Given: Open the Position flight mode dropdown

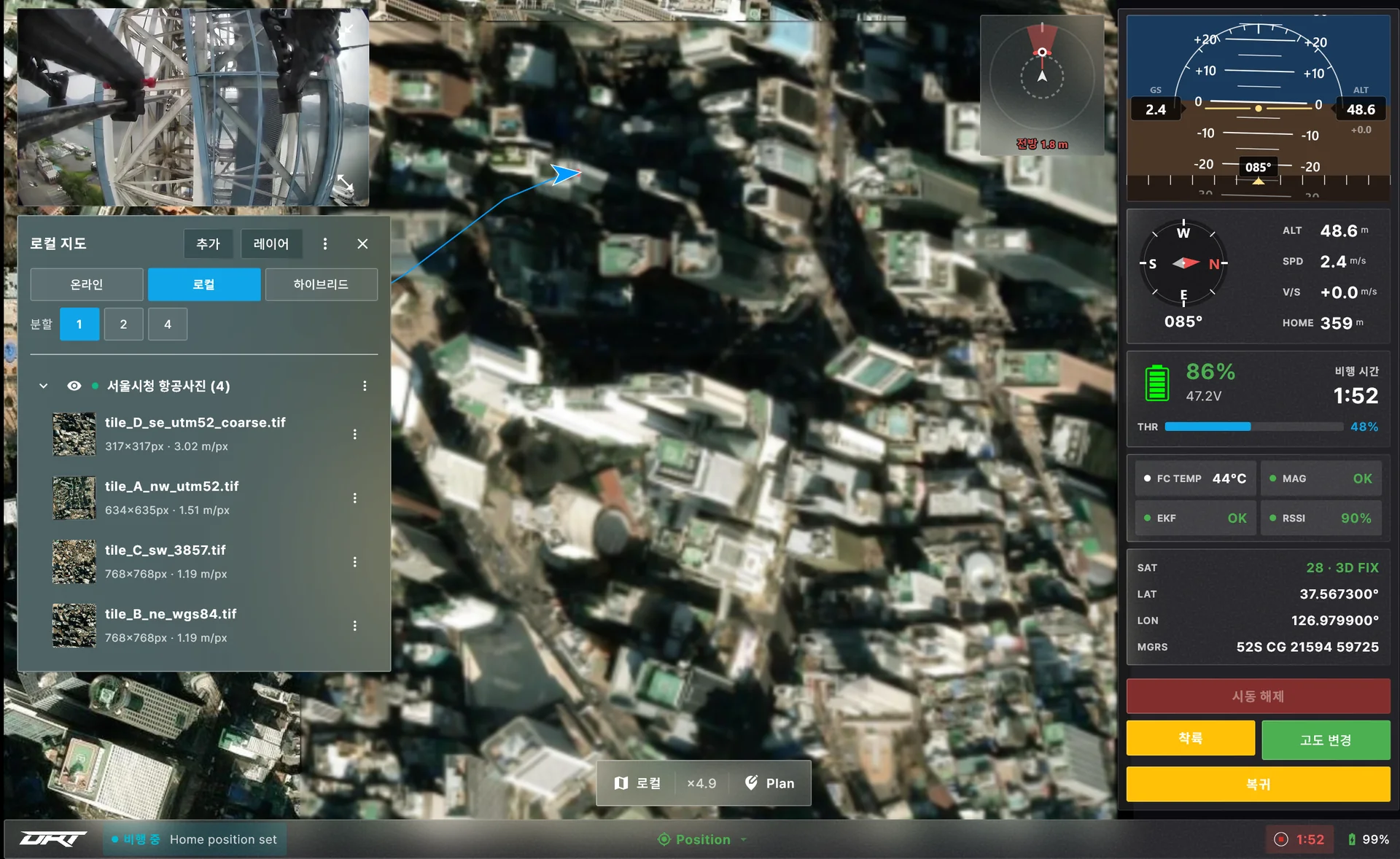Looking at the screenshot, I should tap(702, 839).
